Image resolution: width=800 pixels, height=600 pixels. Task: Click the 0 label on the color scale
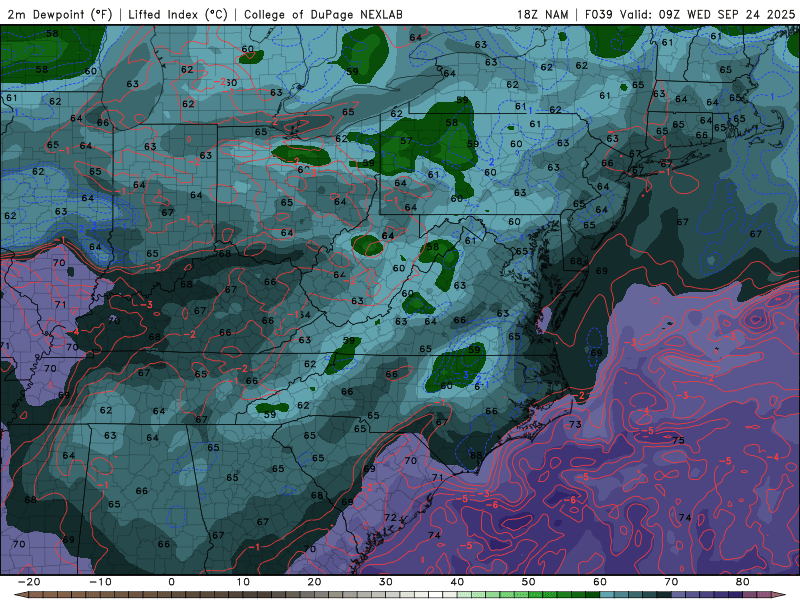coord(171,582)
